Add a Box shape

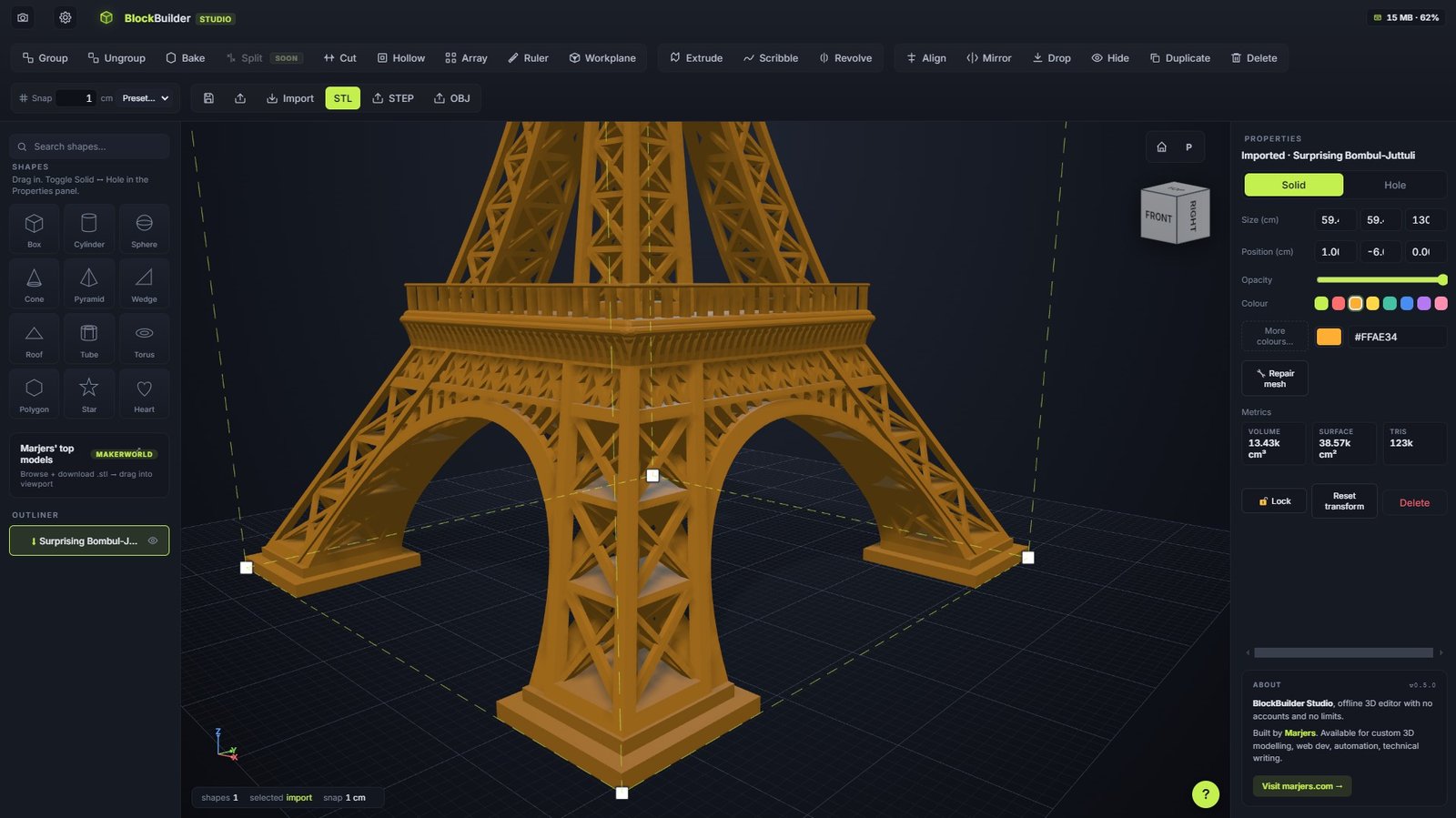34,228
